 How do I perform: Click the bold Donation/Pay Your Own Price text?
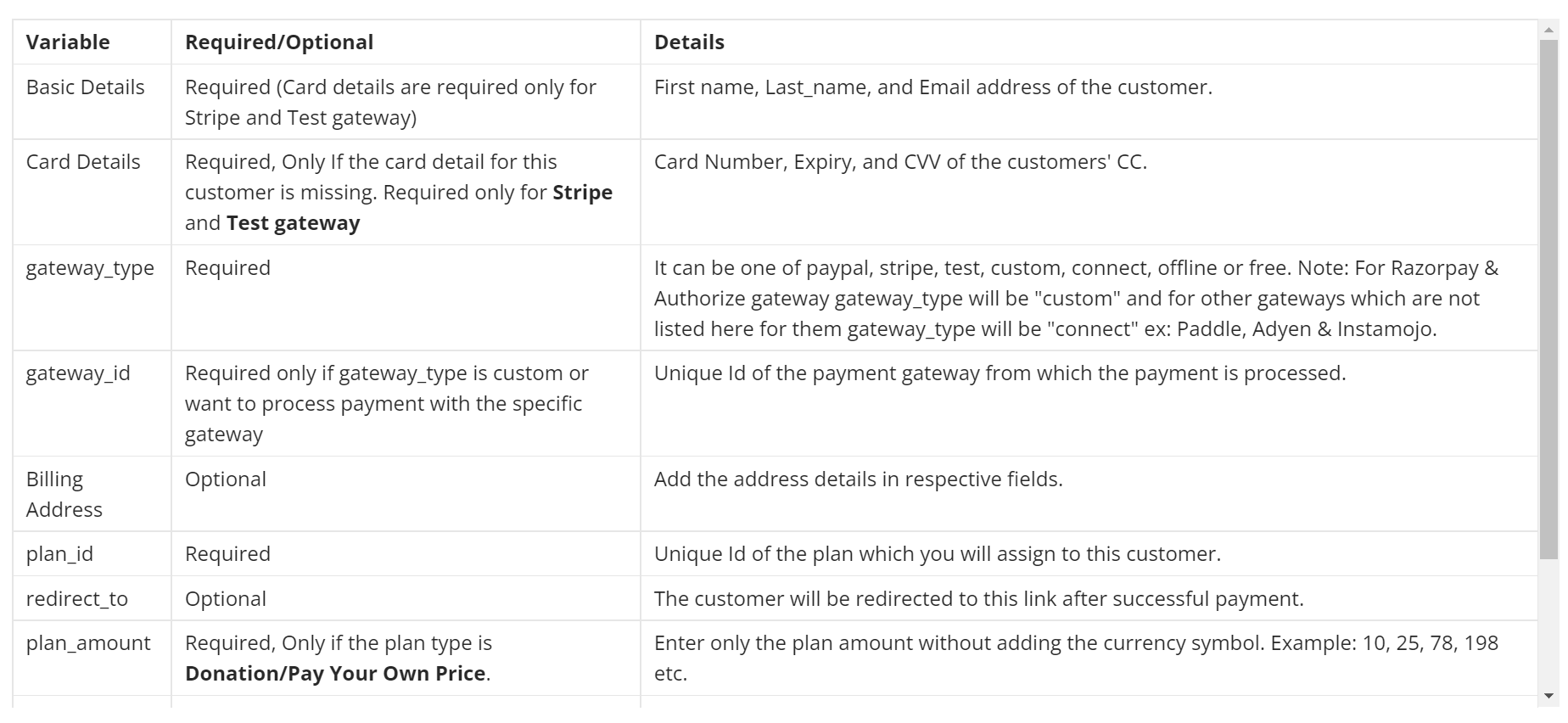point(335,674)
